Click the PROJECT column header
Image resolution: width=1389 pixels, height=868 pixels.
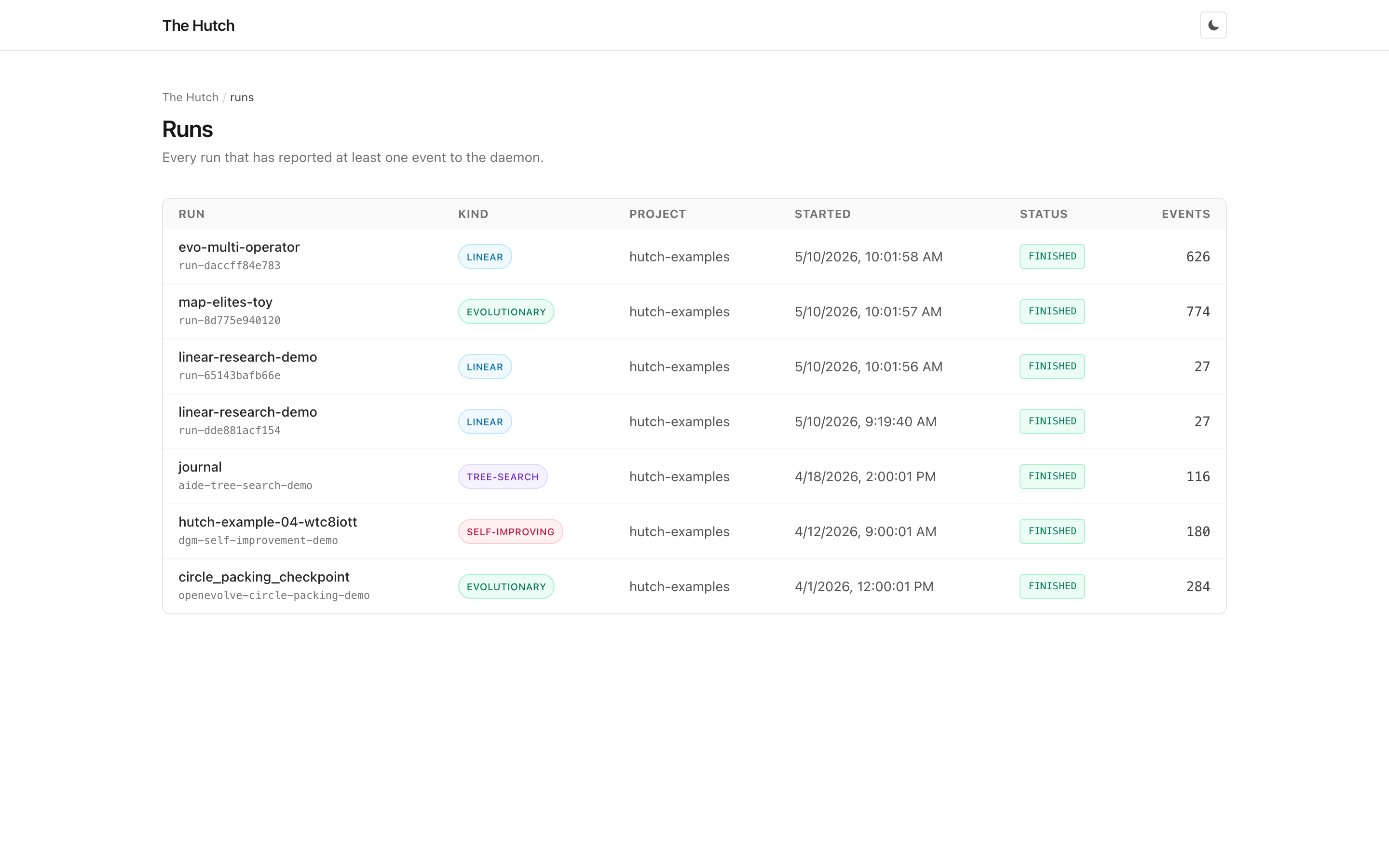pos(657,214)
